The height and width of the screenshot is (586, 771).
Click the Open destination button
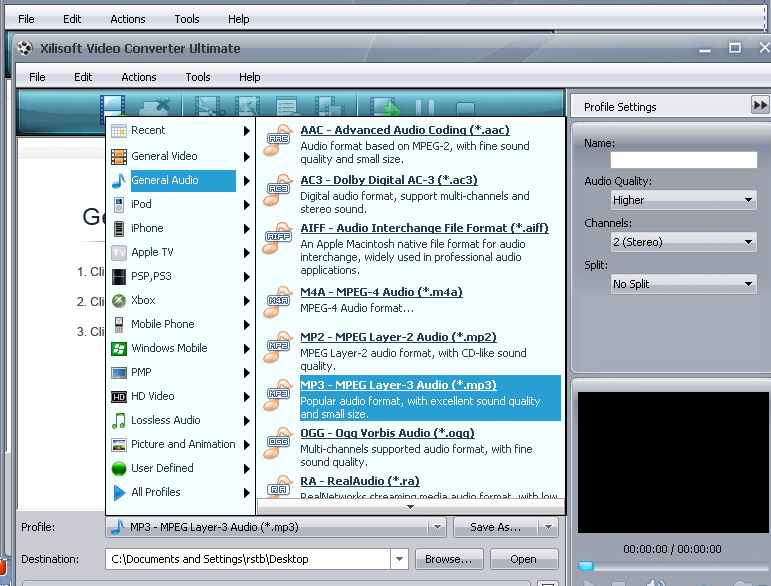[524, 559]
